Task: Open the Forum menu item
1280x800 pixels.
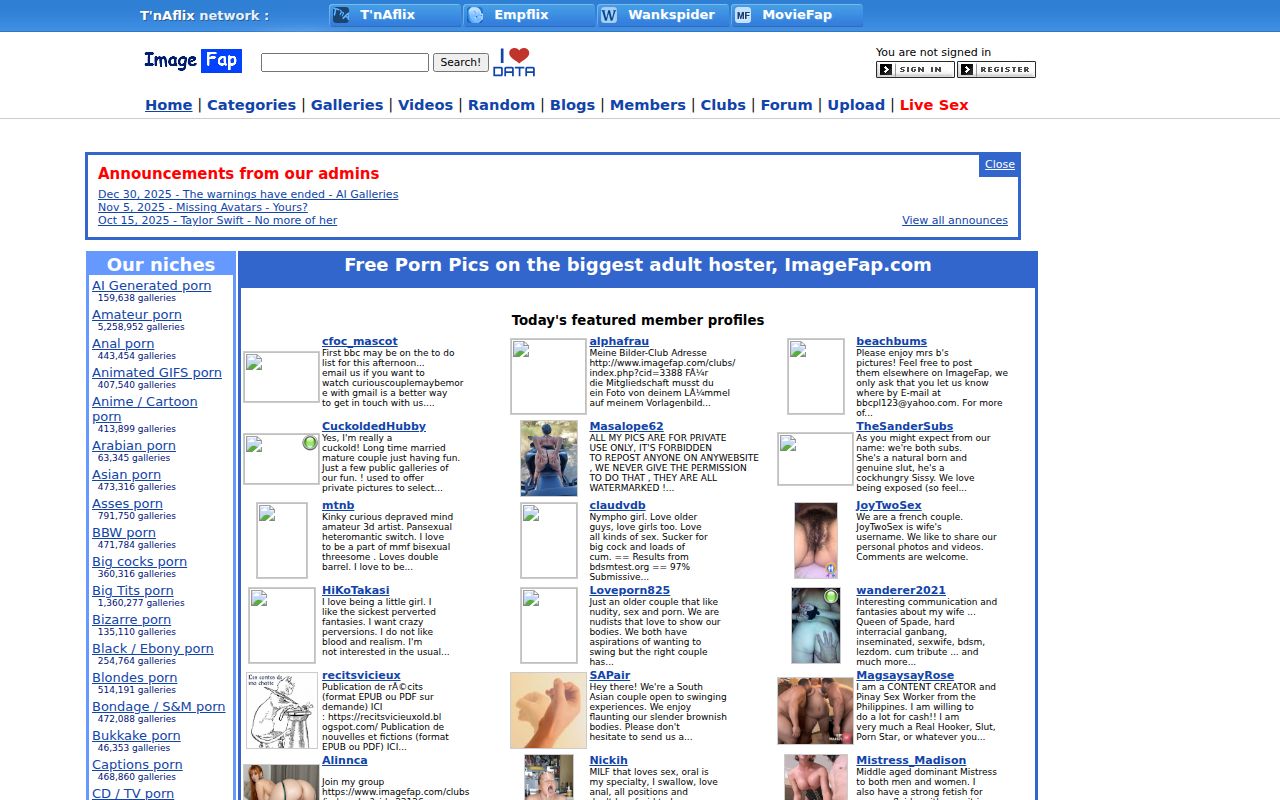Action: (x=786, y=105)
